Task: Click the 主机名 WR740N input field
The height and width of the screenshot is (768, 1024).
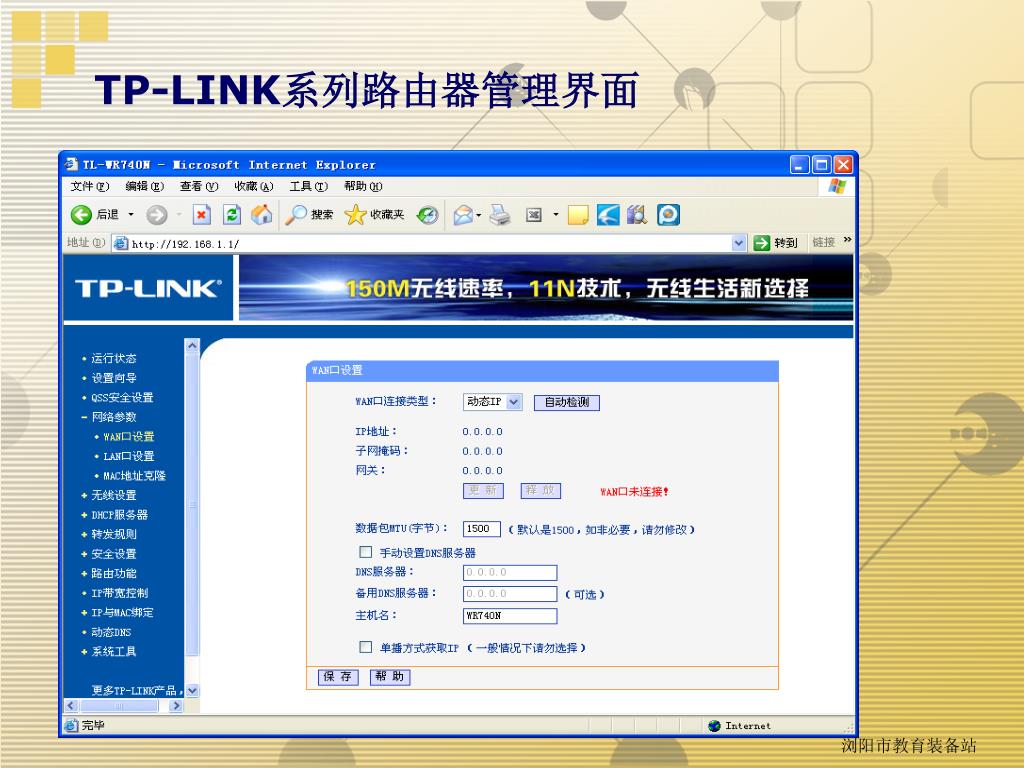Action: point(510,616)
